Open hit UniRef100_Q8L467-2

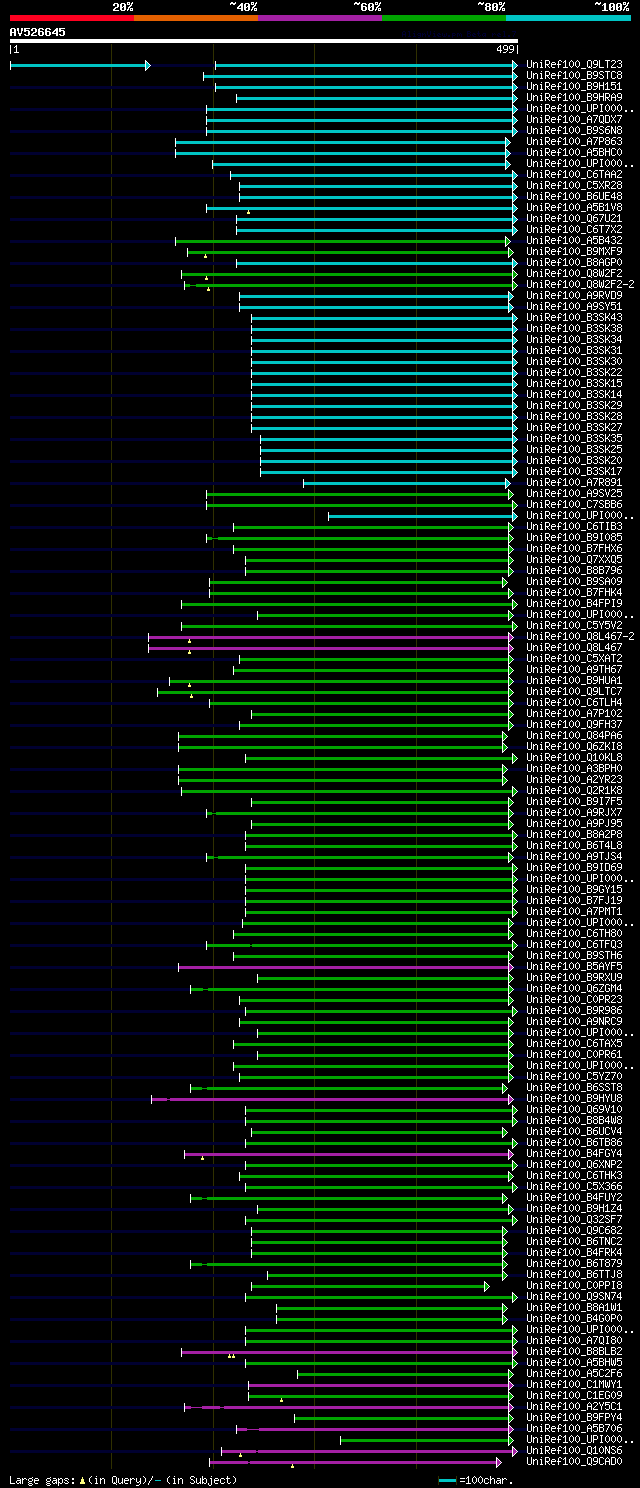(580, 637)
